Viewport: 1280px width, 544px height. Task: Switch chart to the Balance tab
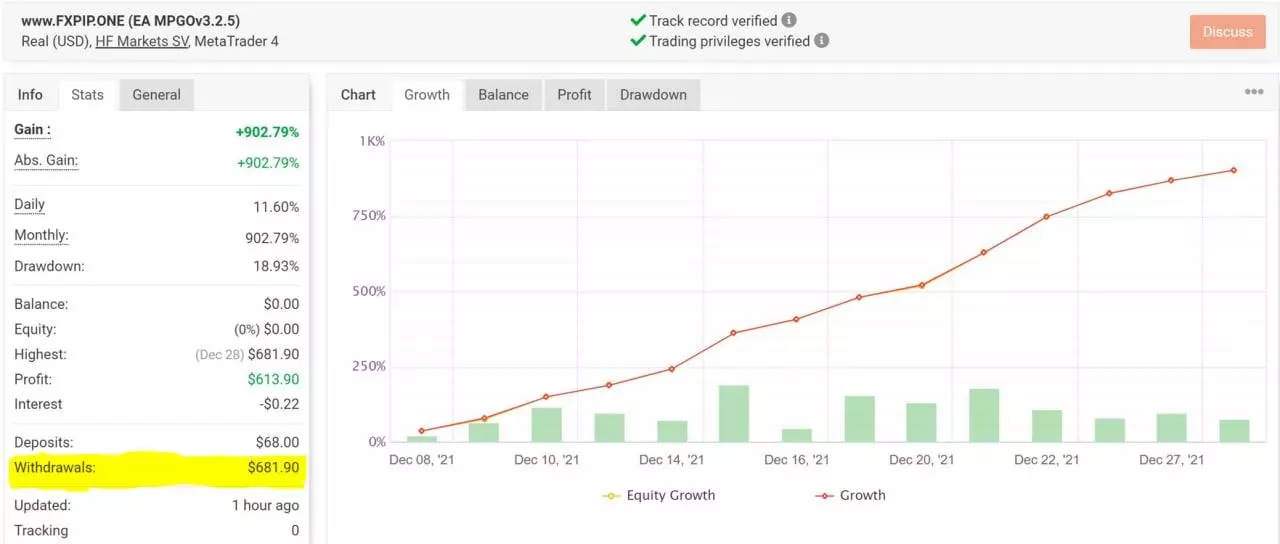503,95
